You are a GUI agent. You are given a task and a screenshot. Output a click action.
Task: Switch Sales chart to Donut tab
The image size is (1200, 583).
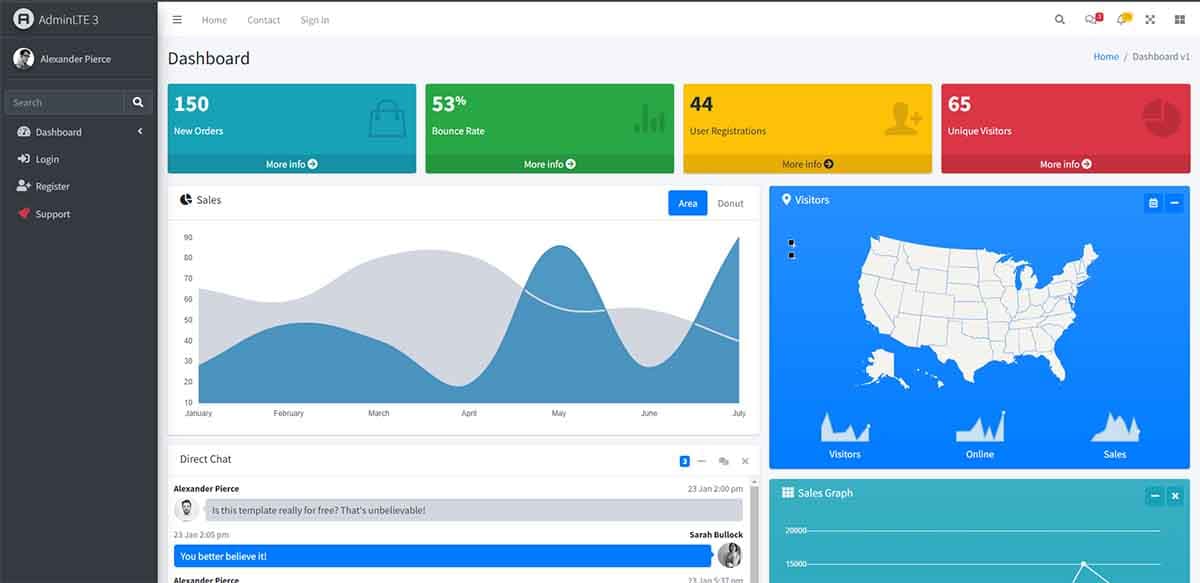730,203
